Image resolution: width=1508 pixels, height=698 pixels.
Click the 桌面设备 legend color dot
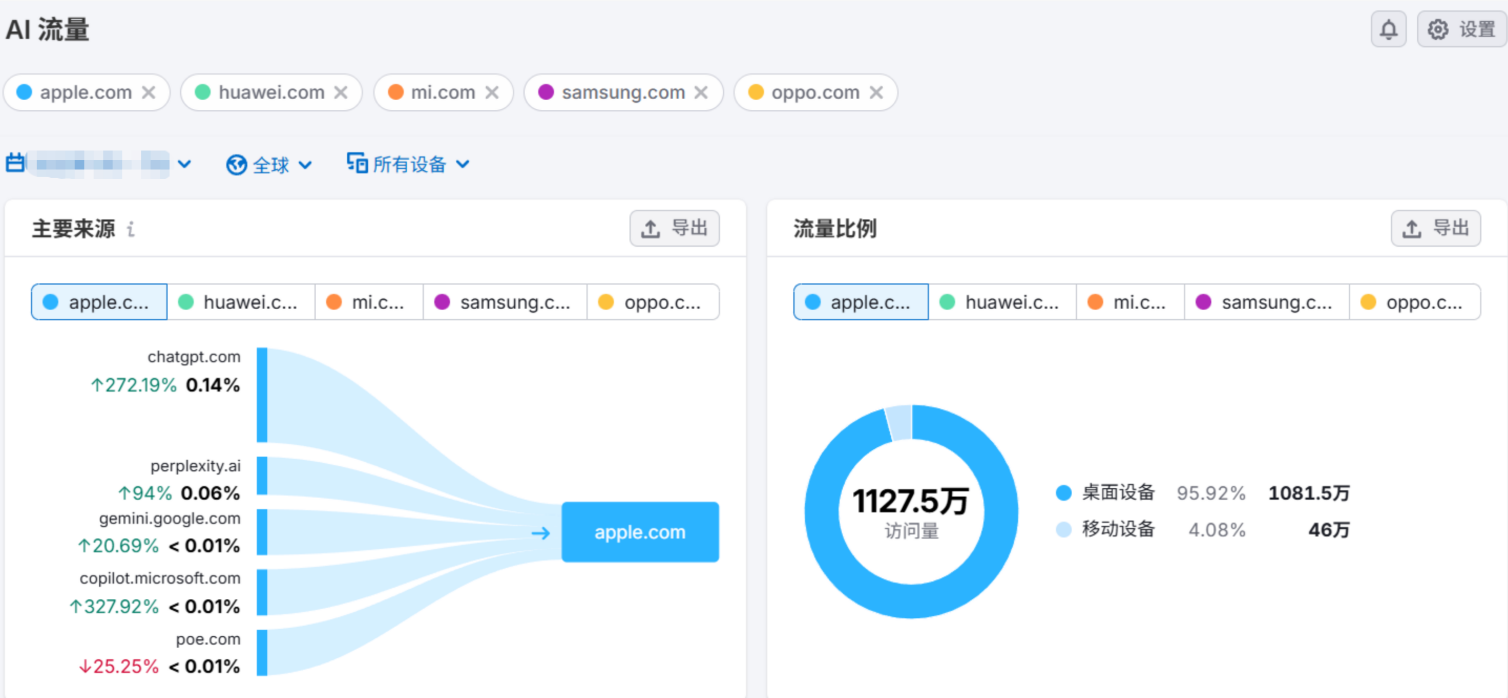[x=1064, y=493]
